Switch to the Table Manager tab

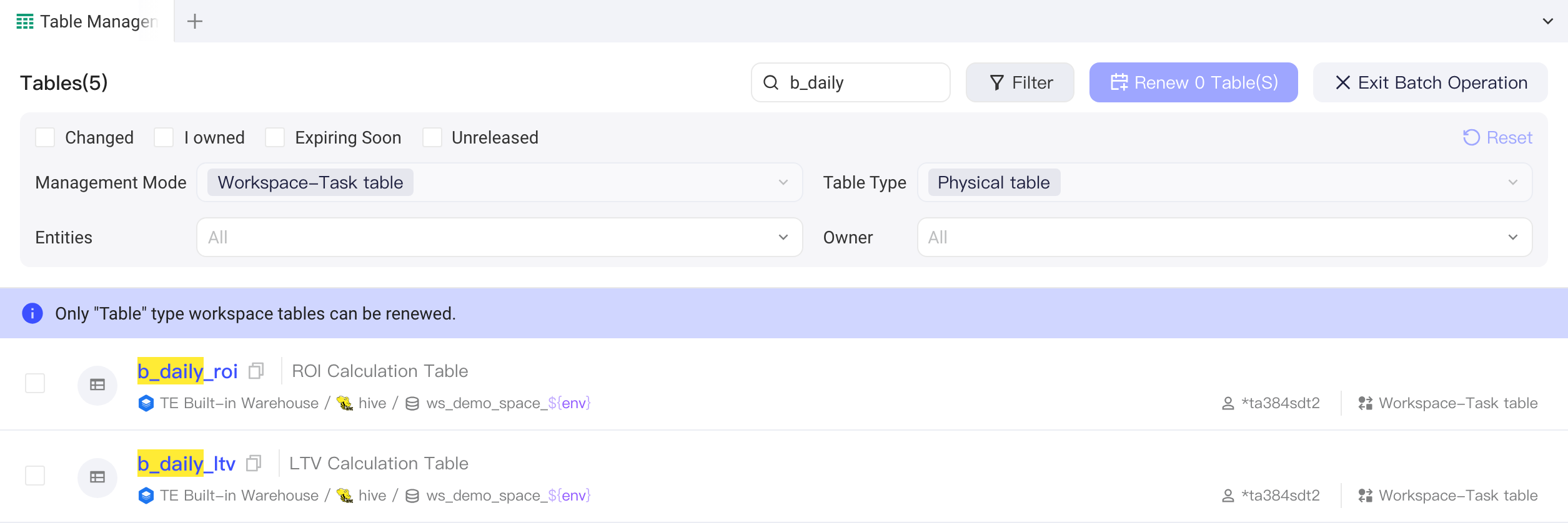(x=87, y=21)
